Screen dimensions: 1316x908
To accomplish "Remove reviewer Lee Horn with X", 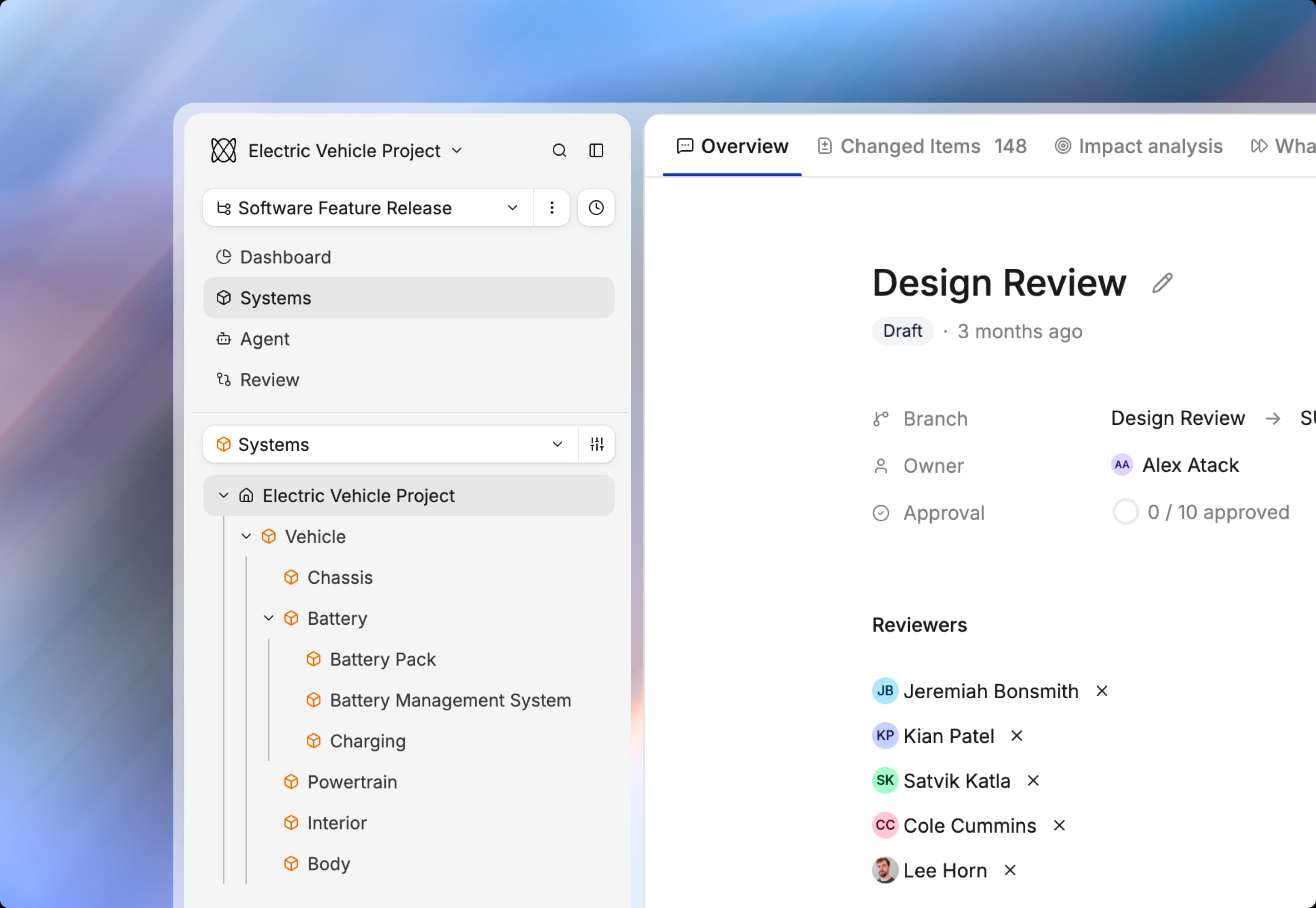I will (x=1010, y=870).
